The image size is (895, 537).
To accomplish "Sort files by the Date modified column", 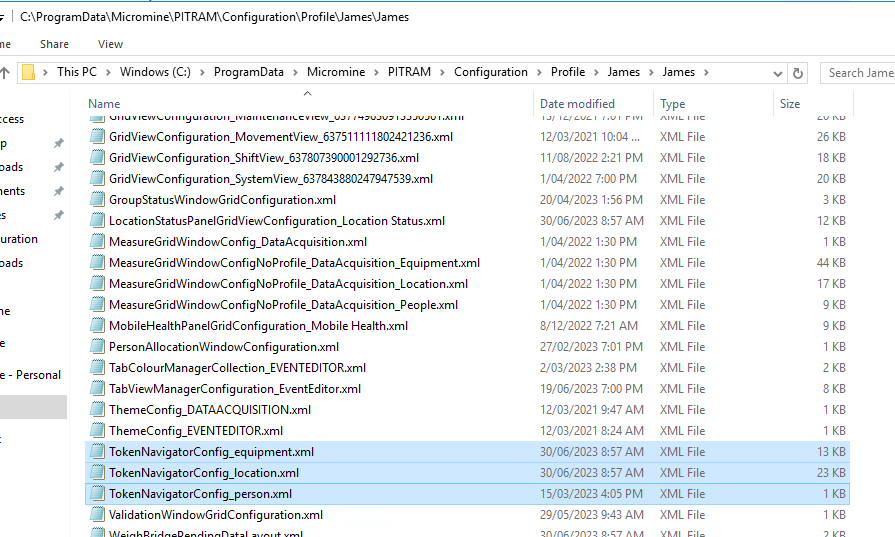I will pyautogui.click(x=577, y=104).
